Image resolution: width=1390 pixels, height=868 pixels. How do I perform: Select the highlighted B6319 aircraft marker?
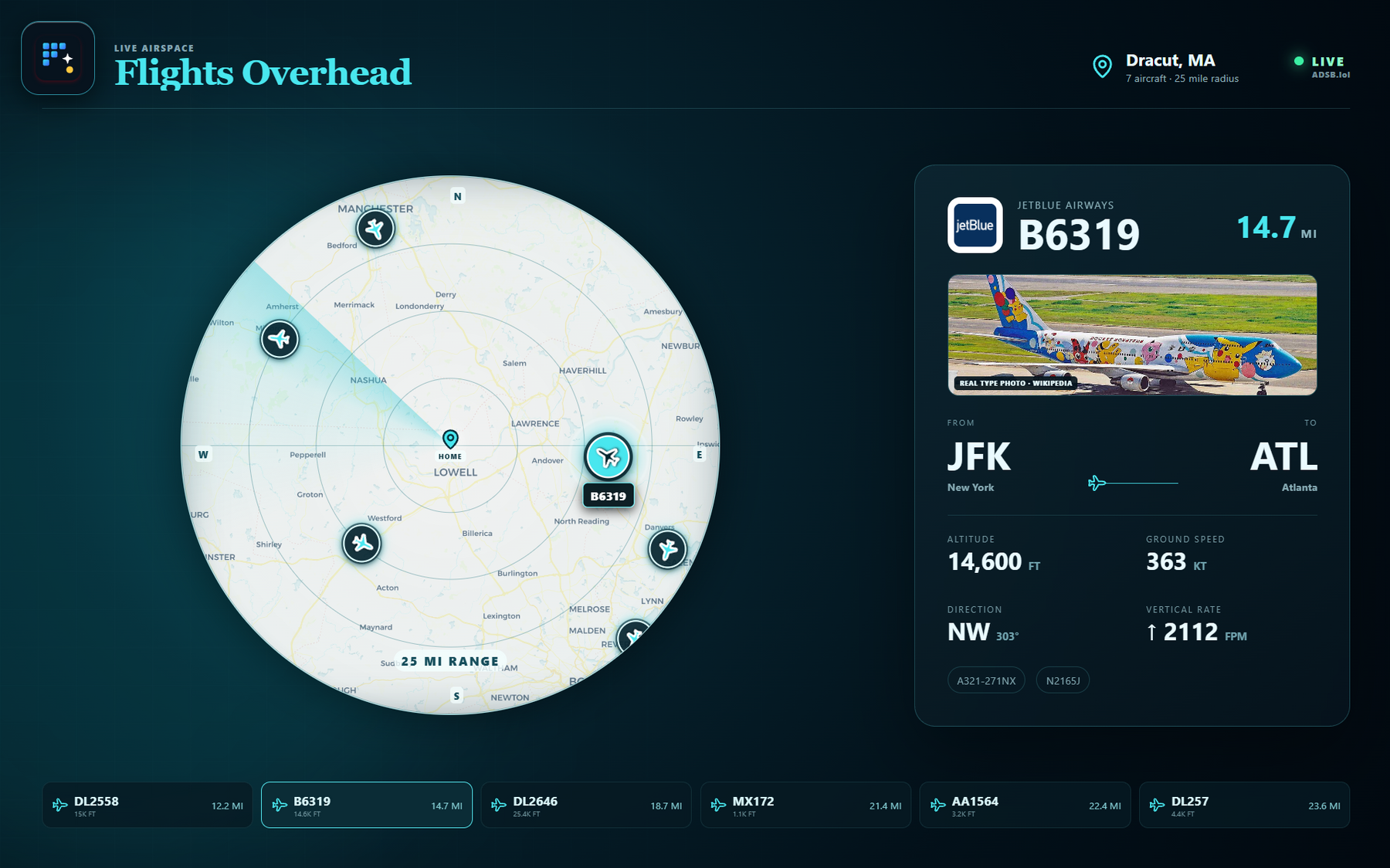point(609,457)
